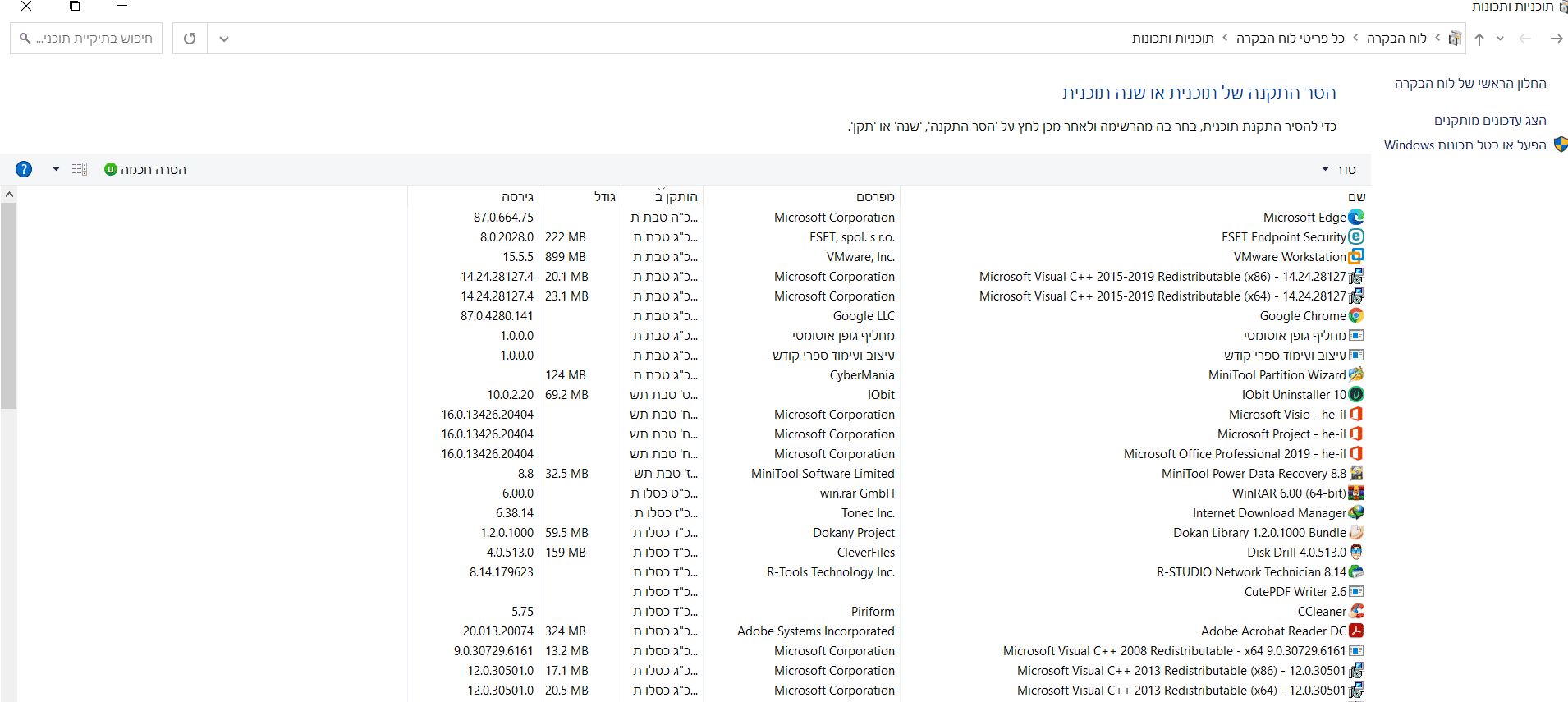Click the VMware Workstation icon
Image resolution: width=1568 pixels, height=702 pixels.
(1356, 256)
